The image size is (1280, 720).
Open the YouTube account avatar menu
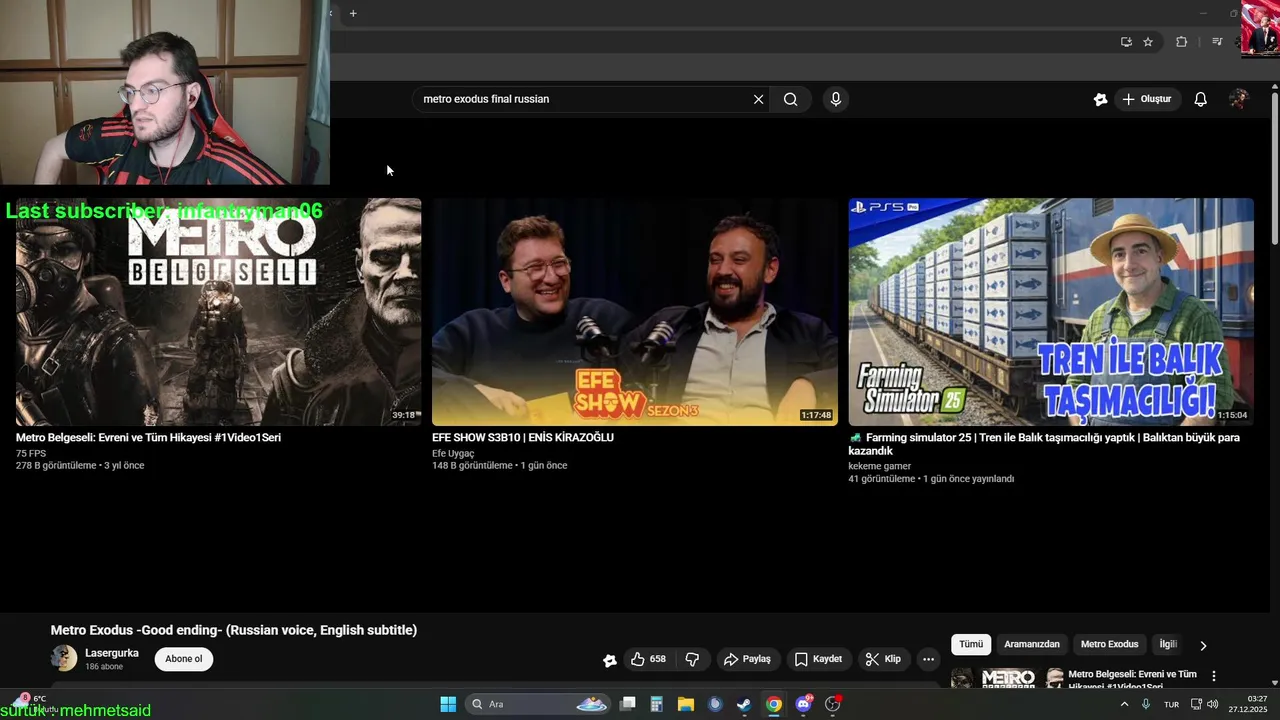coord(1239,99)
